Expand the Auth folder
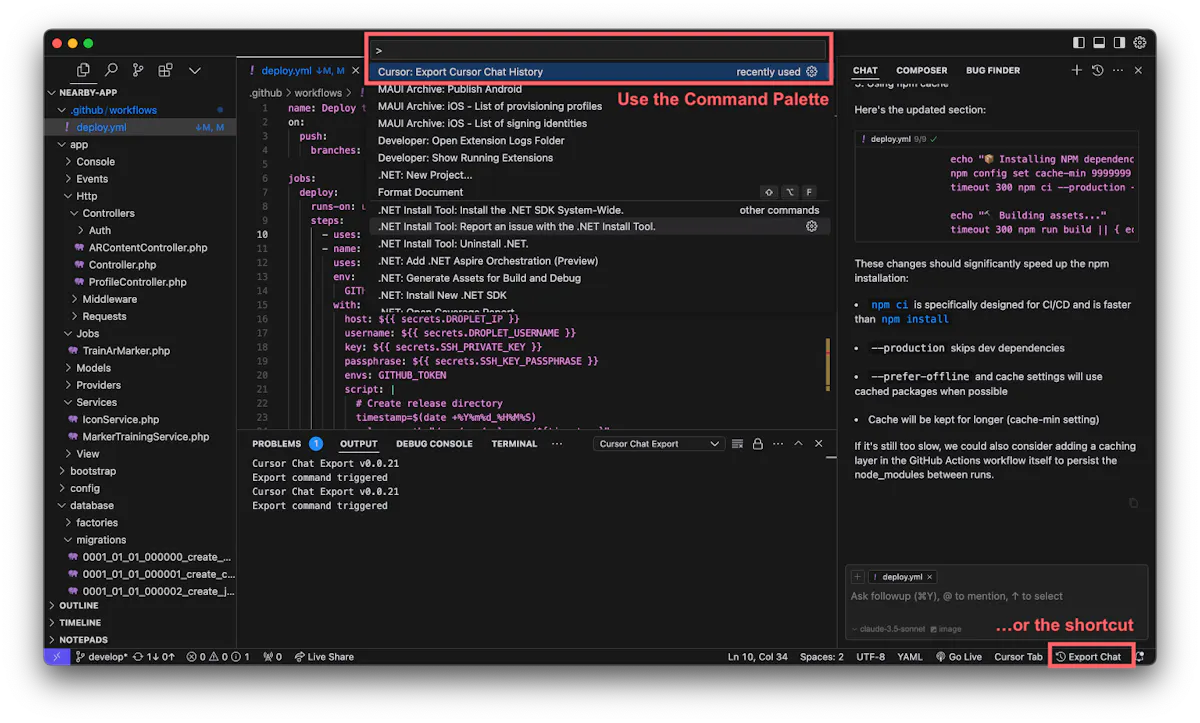Image resolution: width=1200 pixels, height=723 pixels. tap(100, 231)
